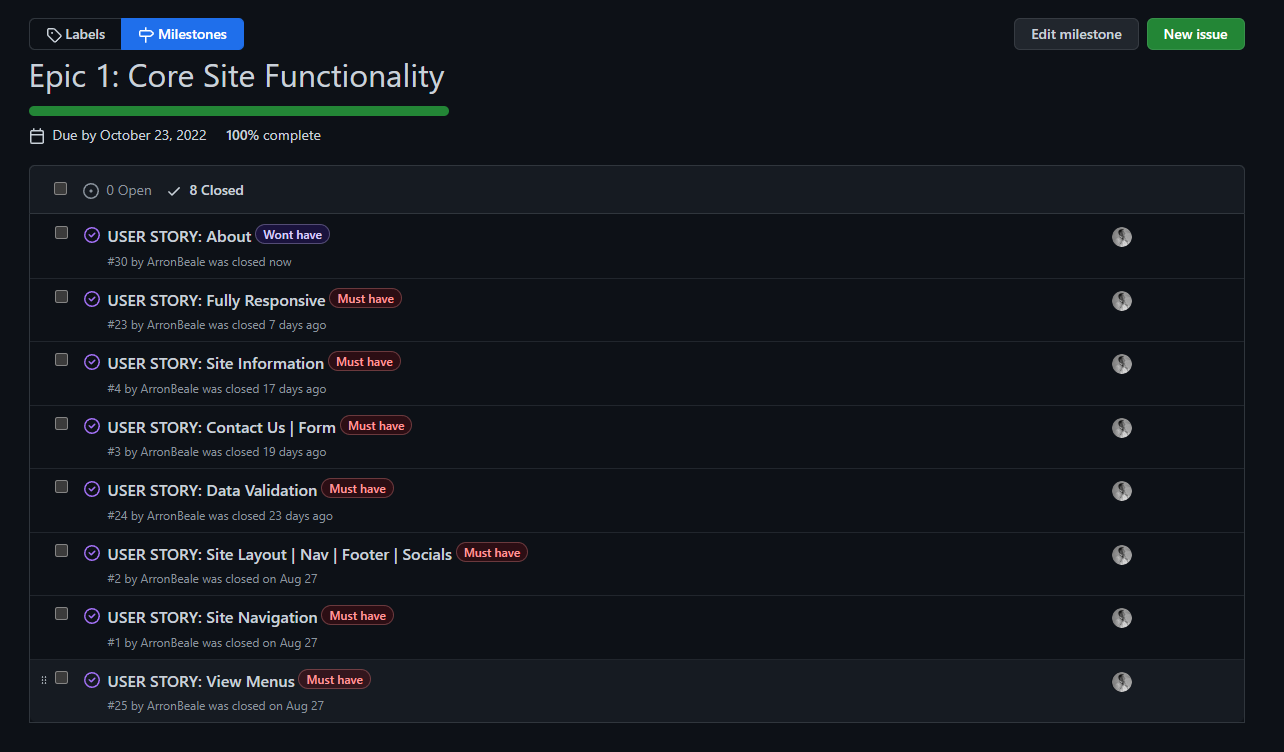The width and height of the screenshot is (1284, 752).
Task: Click assignee avatar on Data Validation row
Action: pyautogui.click(x=1122, y=491)
